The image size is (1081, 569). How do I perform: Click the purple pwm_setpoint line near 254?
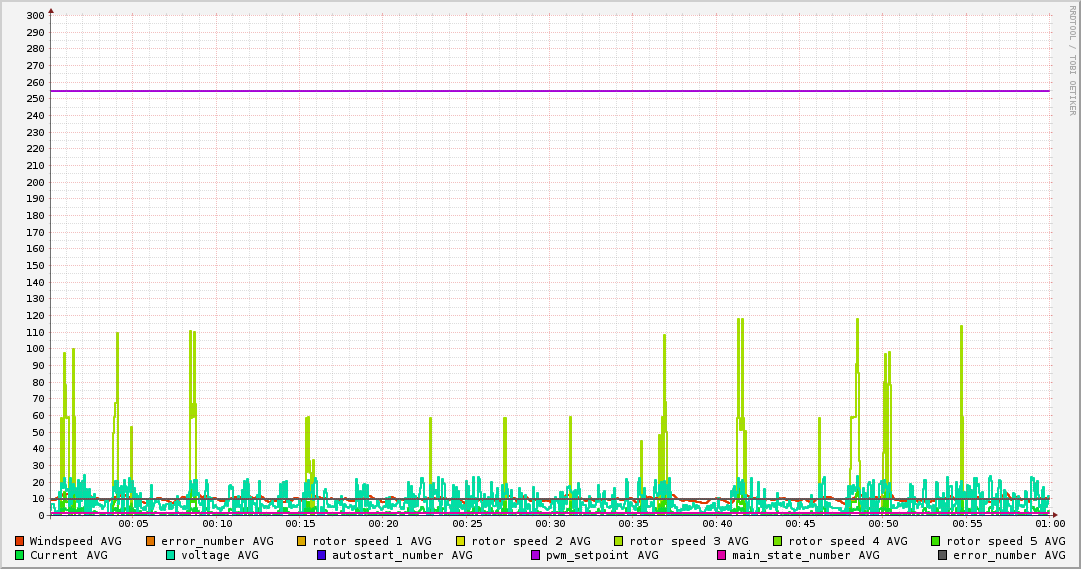tap(550, 91)
